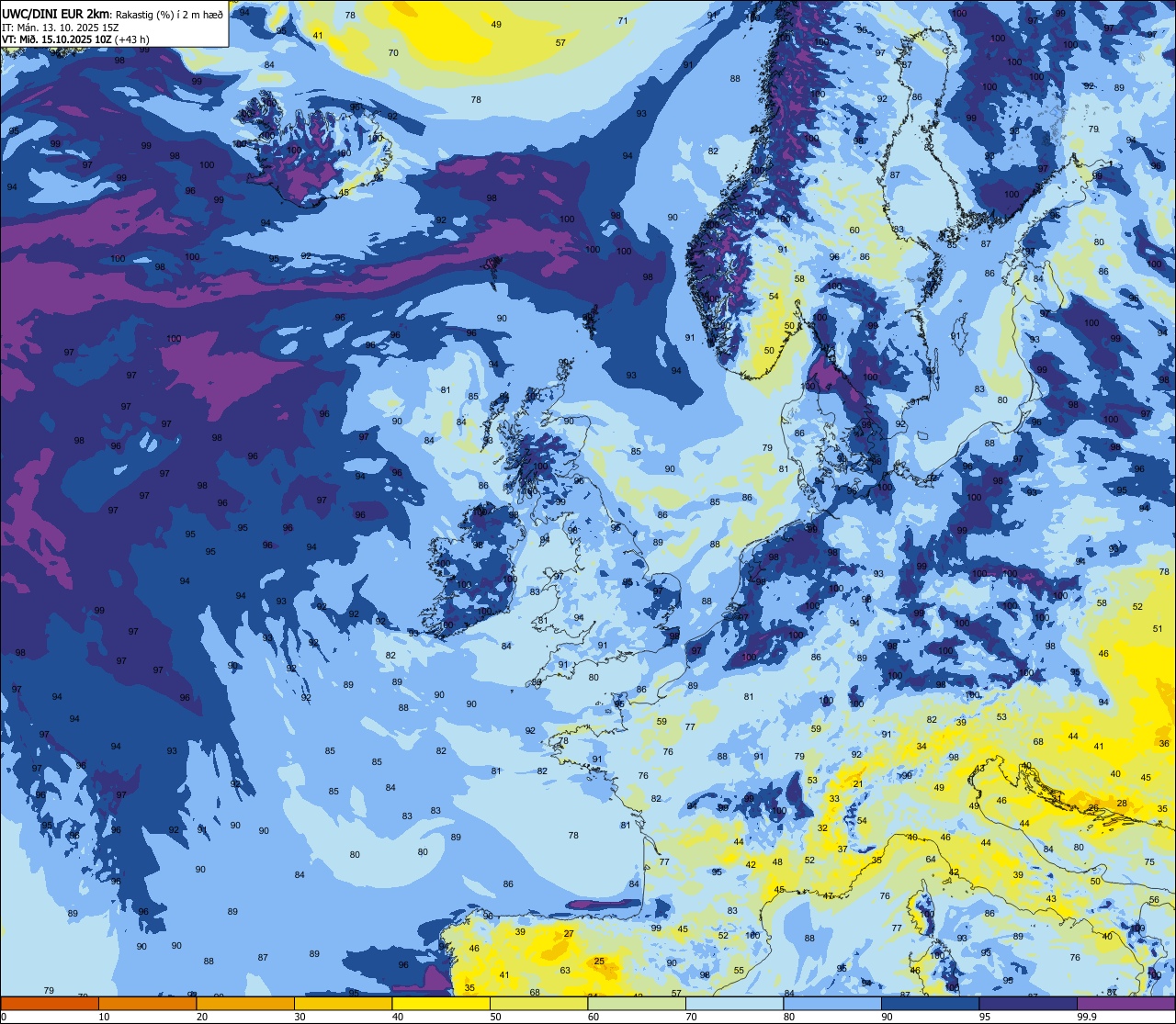The image size is (1176, 1024).
Task: Click the '50' tick label on the legend
Action: pos(495,1017)
